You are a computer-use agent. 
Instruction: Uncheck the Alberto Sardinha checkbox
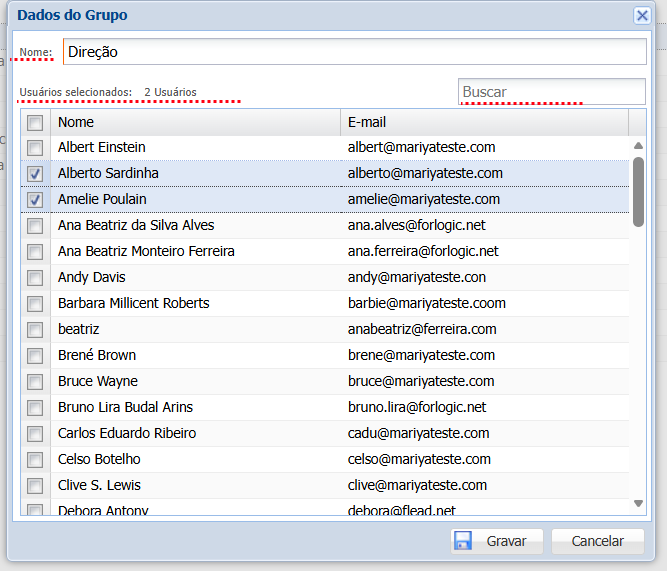[x=35, y=173]
